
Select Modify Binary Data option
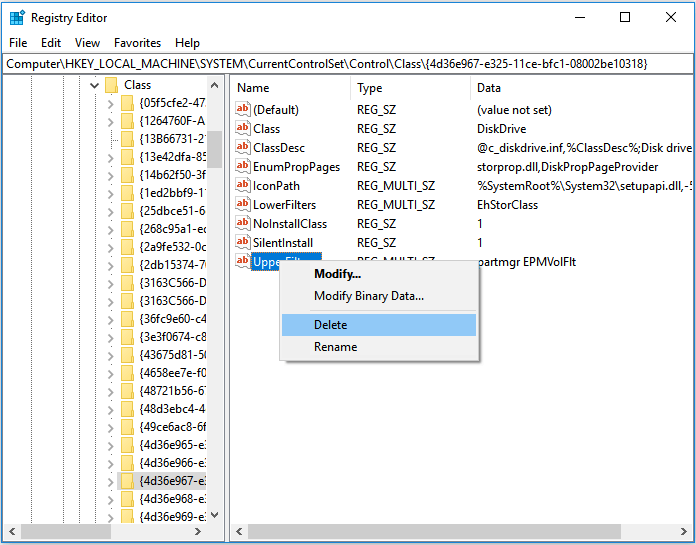click(x=369, y=295)
